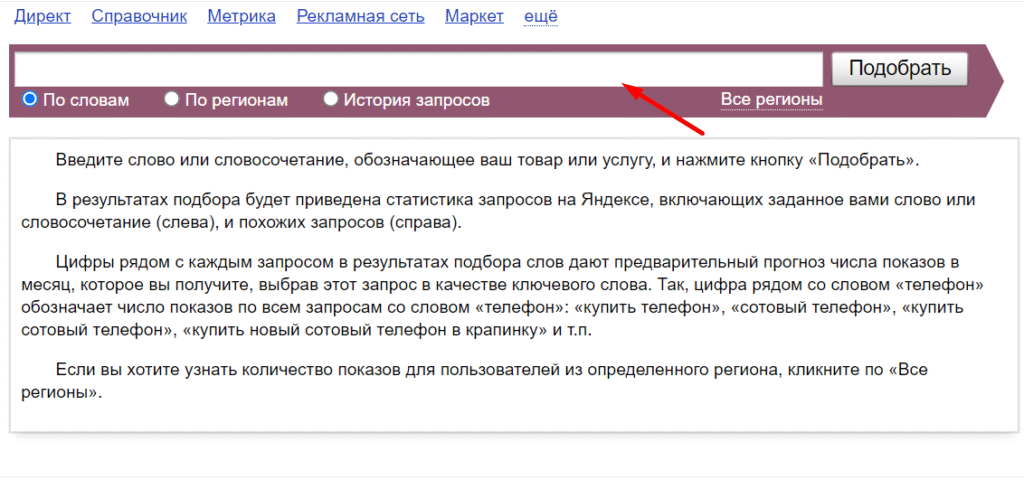Open the Директ link
1024x480 pixels.
coord(40,16)
